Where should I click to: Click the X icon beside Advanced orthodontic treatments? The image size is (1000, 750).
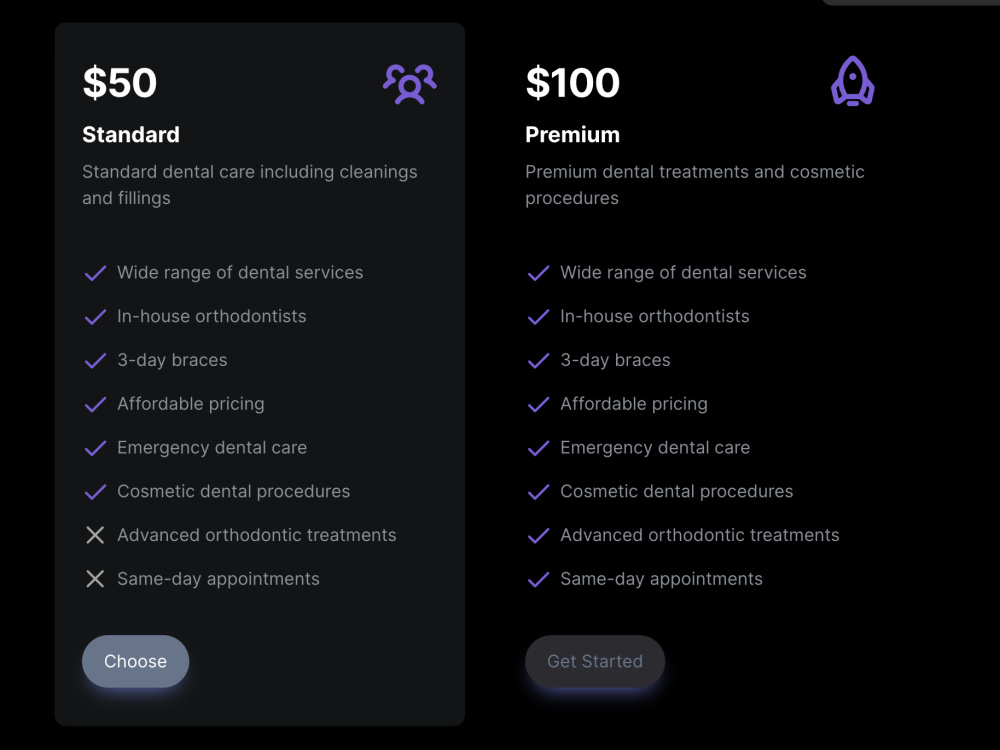[x=95, y=535]
